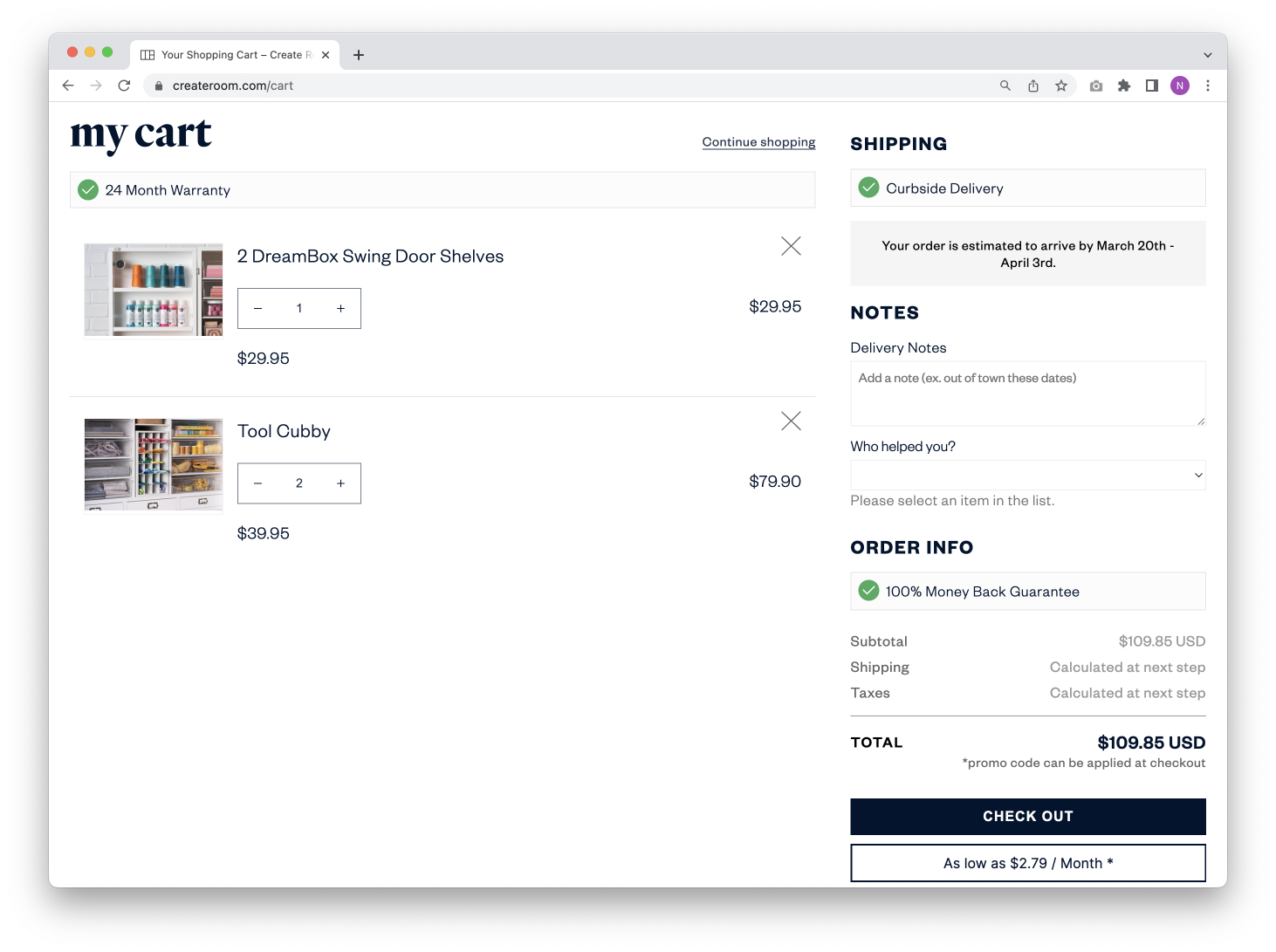
Task: Click the 24 Month Warranty label
Action: [168, 190]
